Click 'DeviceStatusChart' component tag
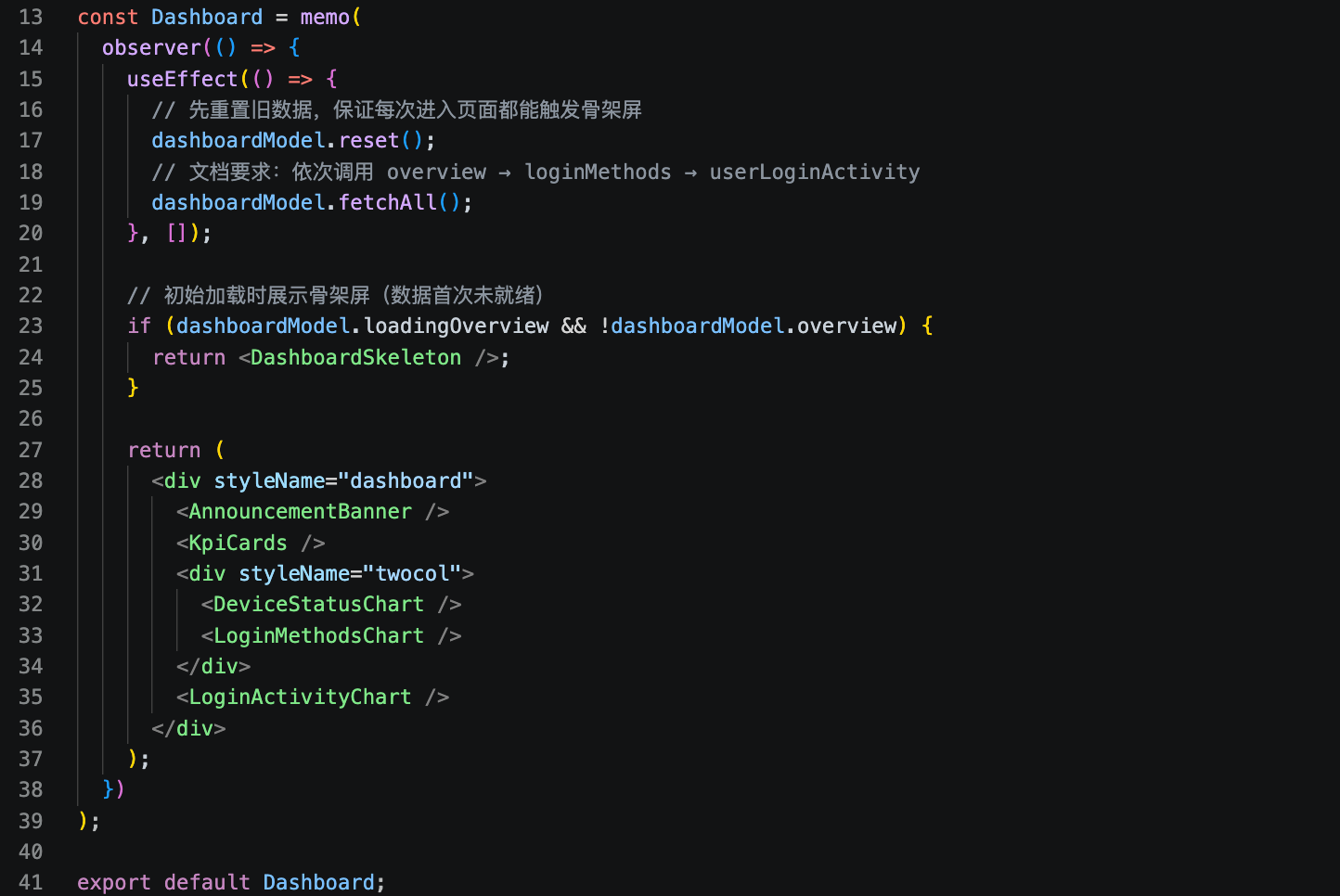Image resolution: width=1340 pixels, height=896 pixels. tap(318, 604)
